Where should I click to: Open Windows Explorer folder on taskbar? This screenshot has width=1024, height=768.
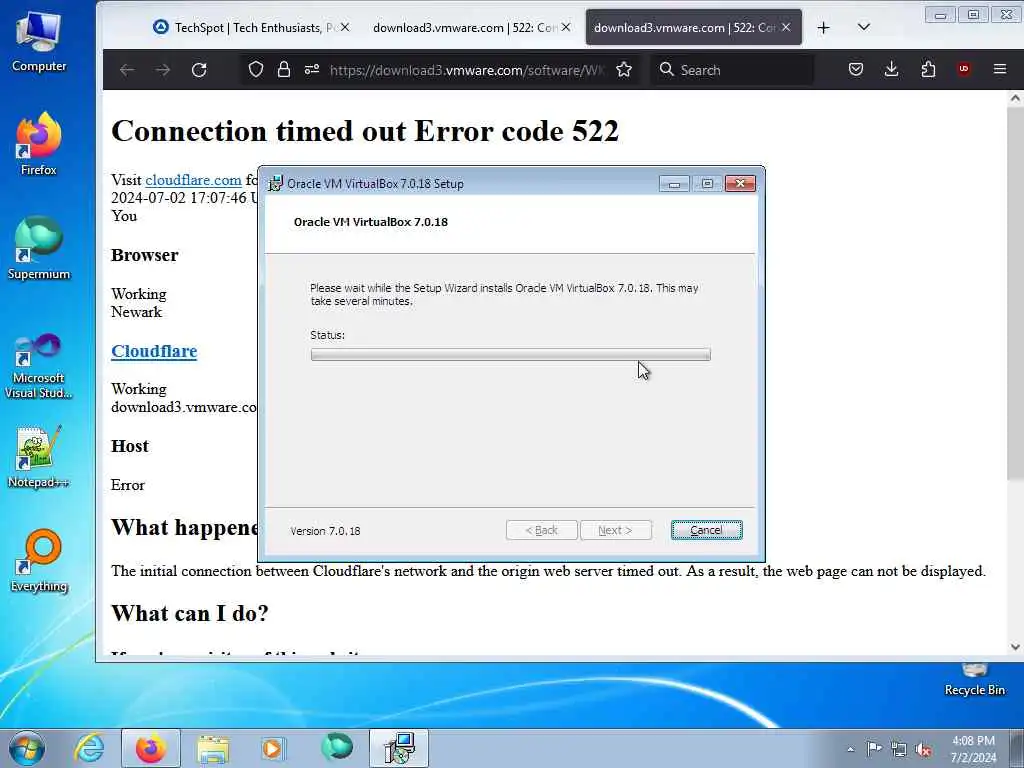[x=213, y=748]
